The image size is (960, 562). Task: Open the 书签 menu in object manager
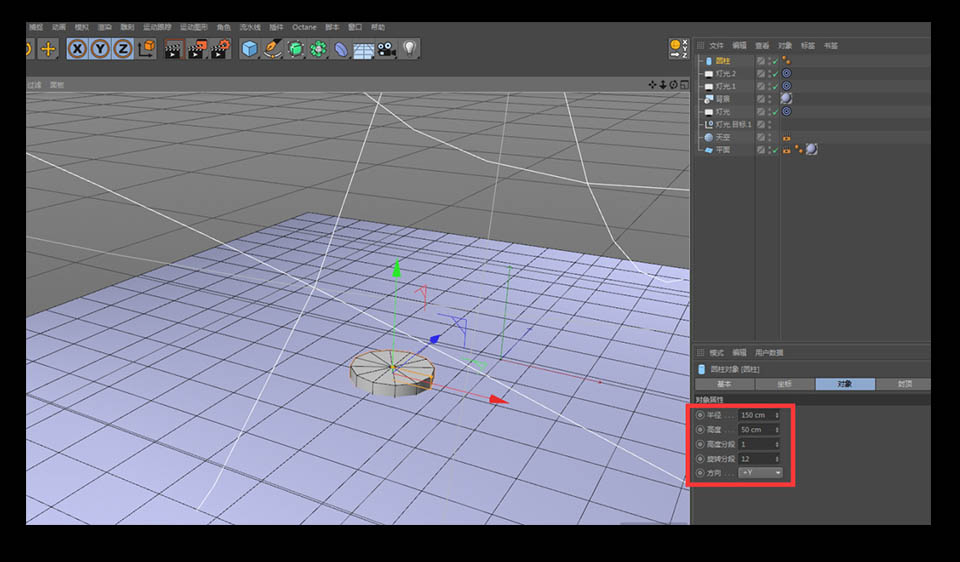pos(830,45)
